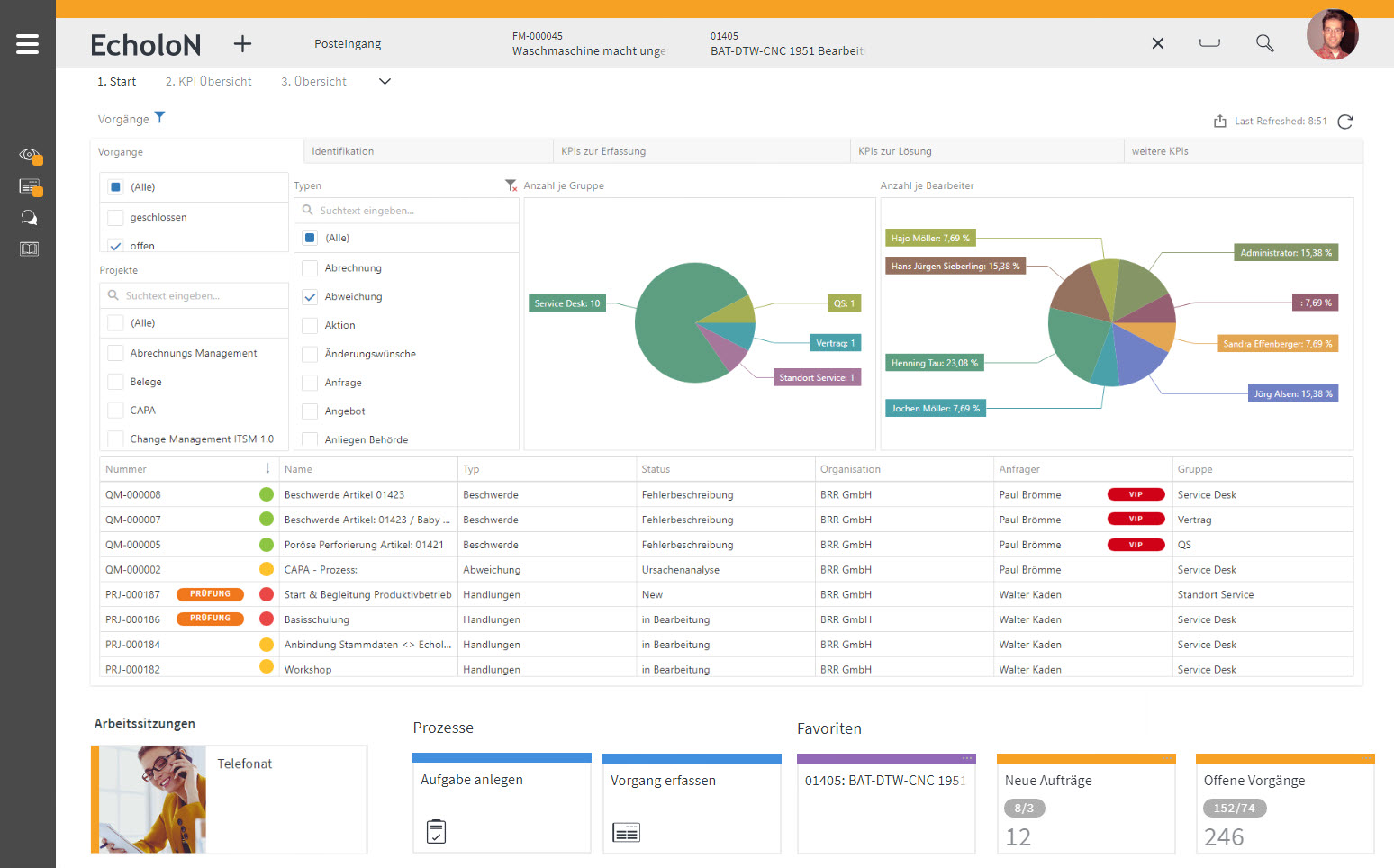Click green status dot for QM-000008
The image size is (1394, 868).
tap(267, 494)
